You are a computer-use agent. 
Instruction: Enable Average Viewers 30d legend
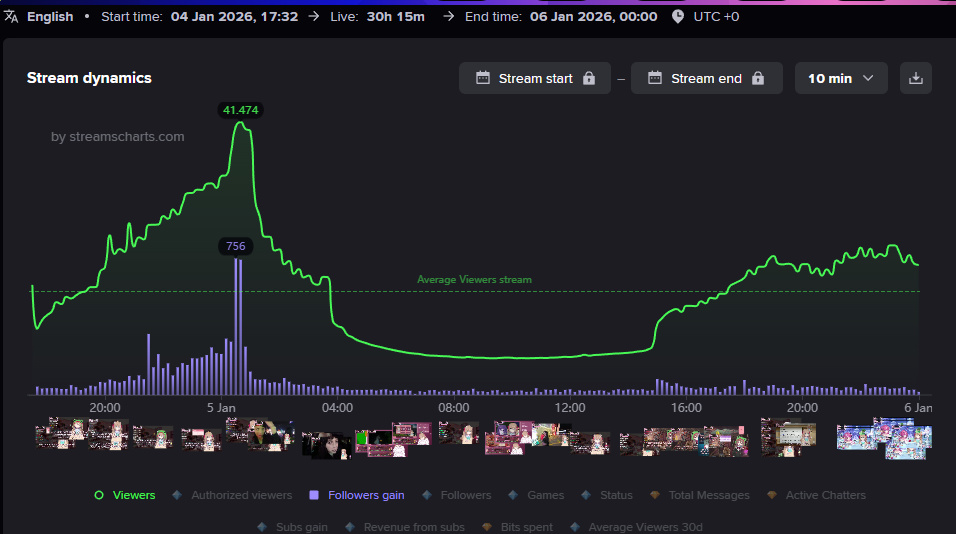coord(637,527)
